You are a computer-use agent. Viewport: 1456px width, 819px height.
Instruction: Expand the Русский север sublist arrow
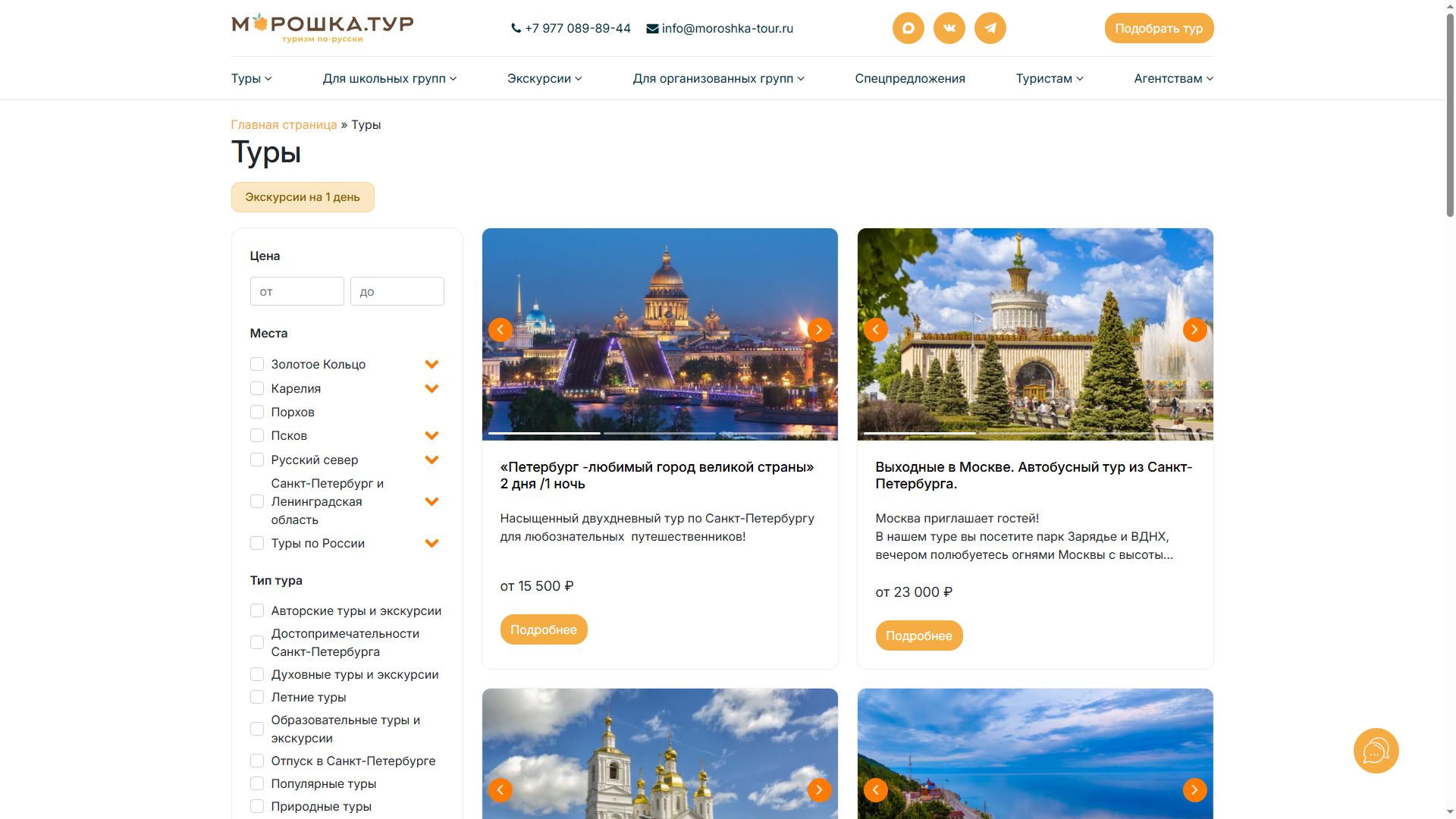pos(431,460)
